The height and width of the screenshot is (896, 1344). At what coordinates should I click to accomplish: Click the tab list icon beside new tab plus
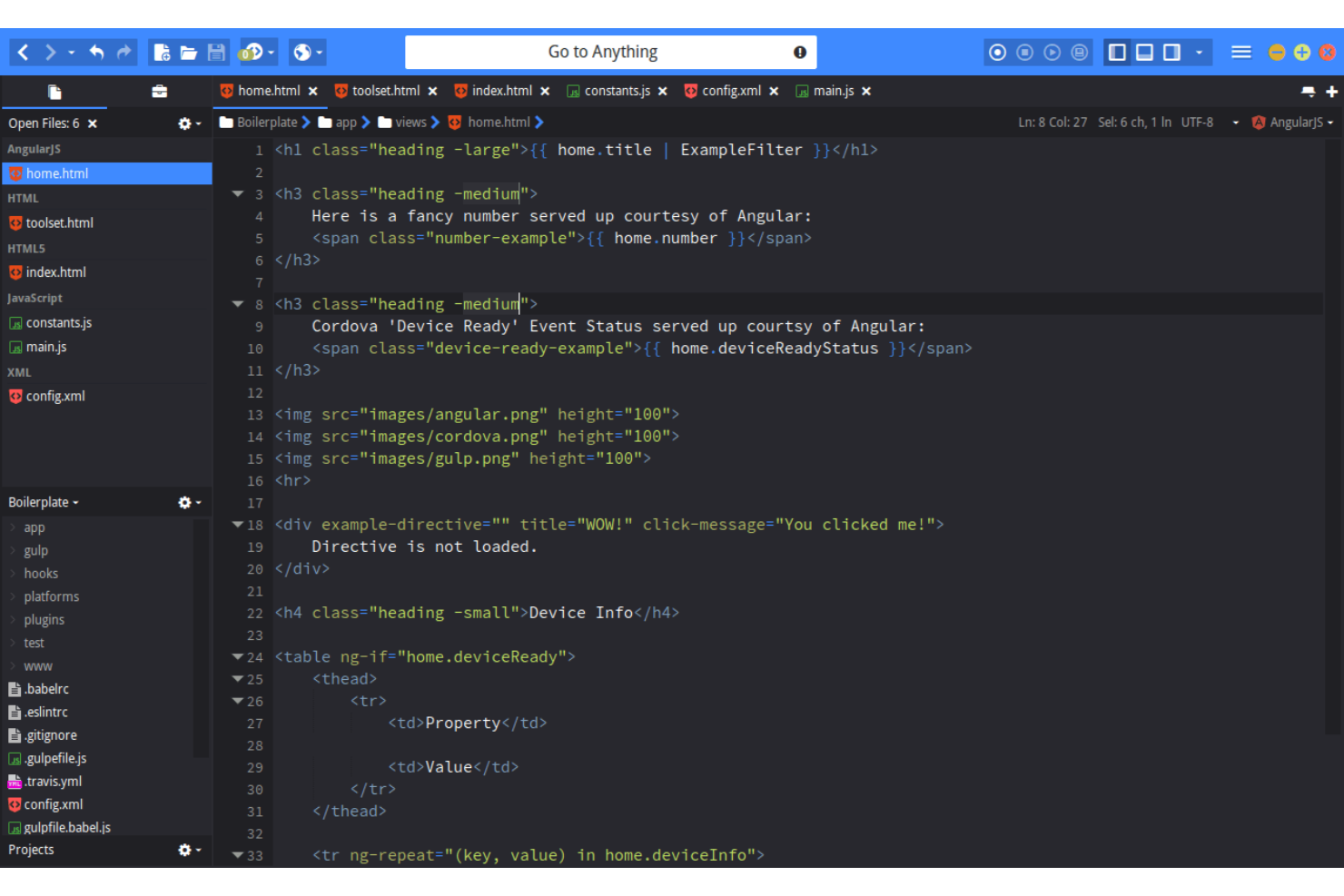[x=1308, y=92]
